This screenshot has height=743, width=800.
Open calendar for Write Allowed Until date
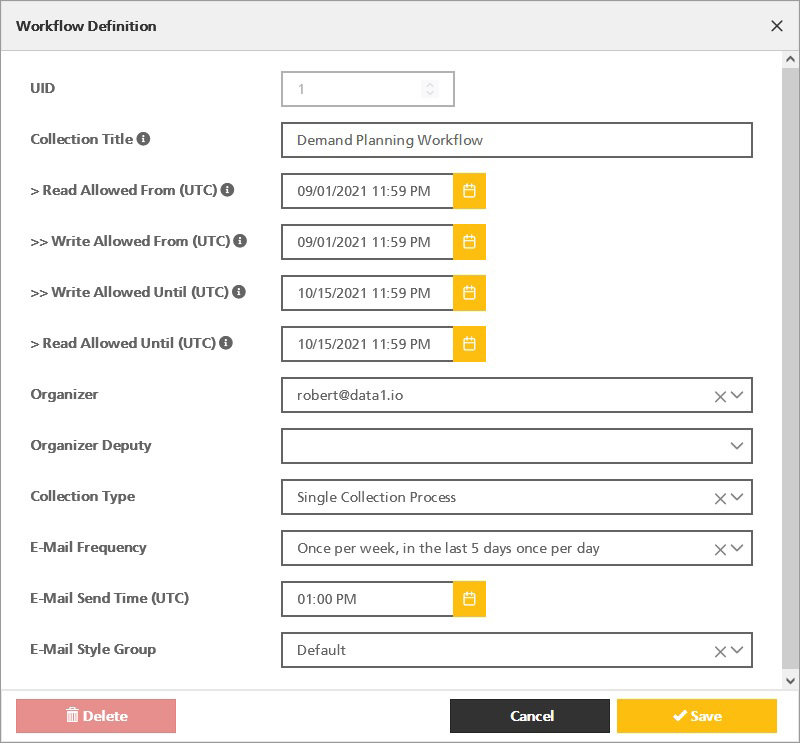point(469,293)
